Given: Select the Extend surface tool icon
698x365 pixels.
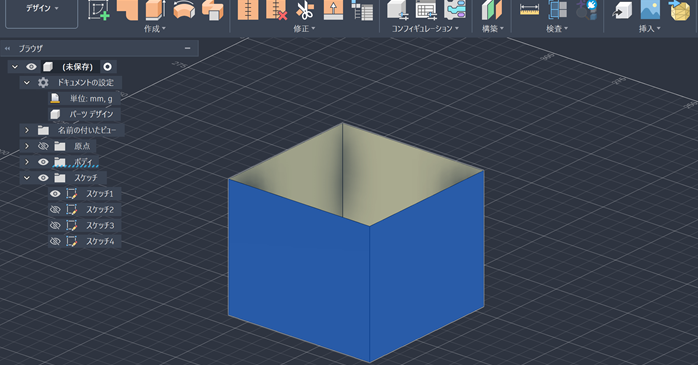Looking at the screenshot, I should pos(333,10).
